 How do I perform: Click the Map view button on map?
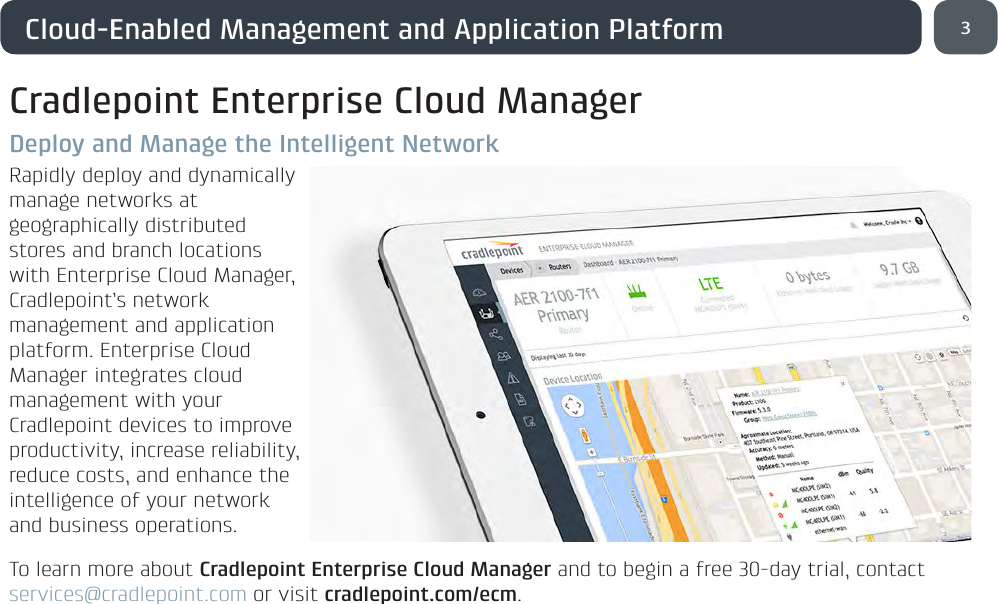click(x=954, y=352)
